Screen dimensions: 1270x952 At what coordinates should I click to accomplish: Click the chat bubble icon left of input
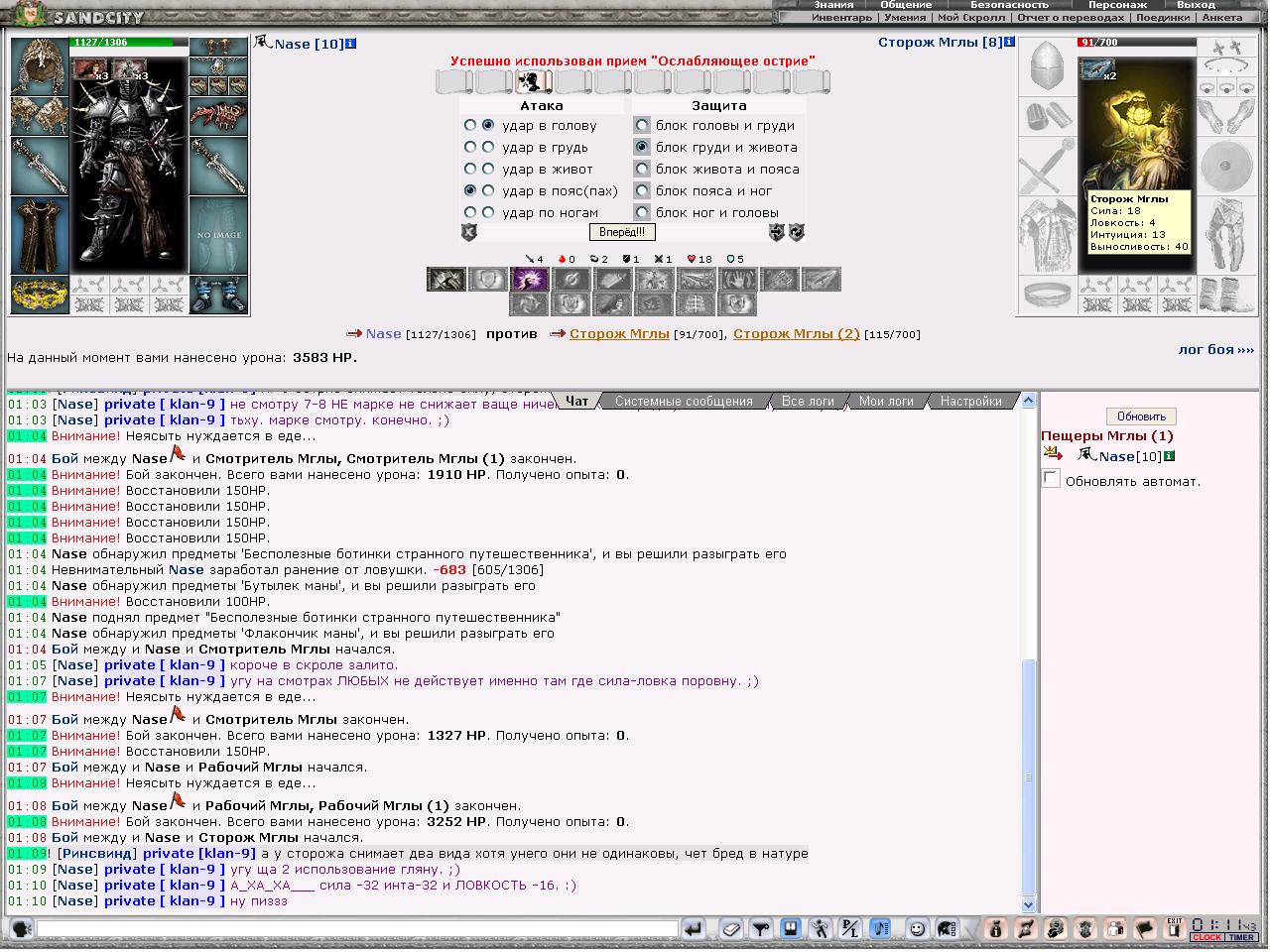[21, 929]
